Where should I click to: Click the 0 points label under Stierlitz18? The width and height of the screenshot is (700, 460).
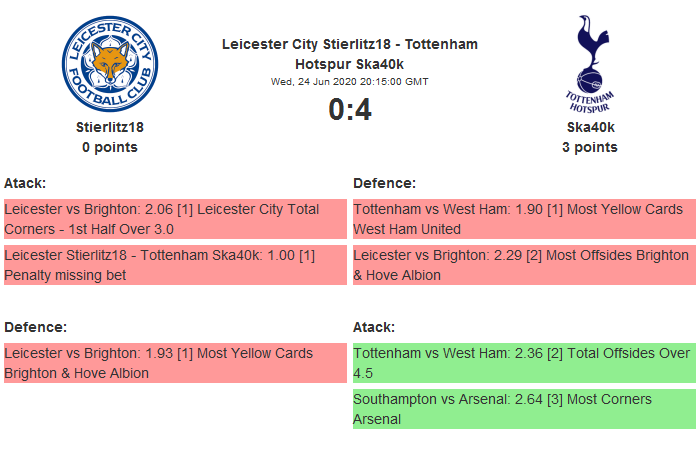click(x=110, y=147)
